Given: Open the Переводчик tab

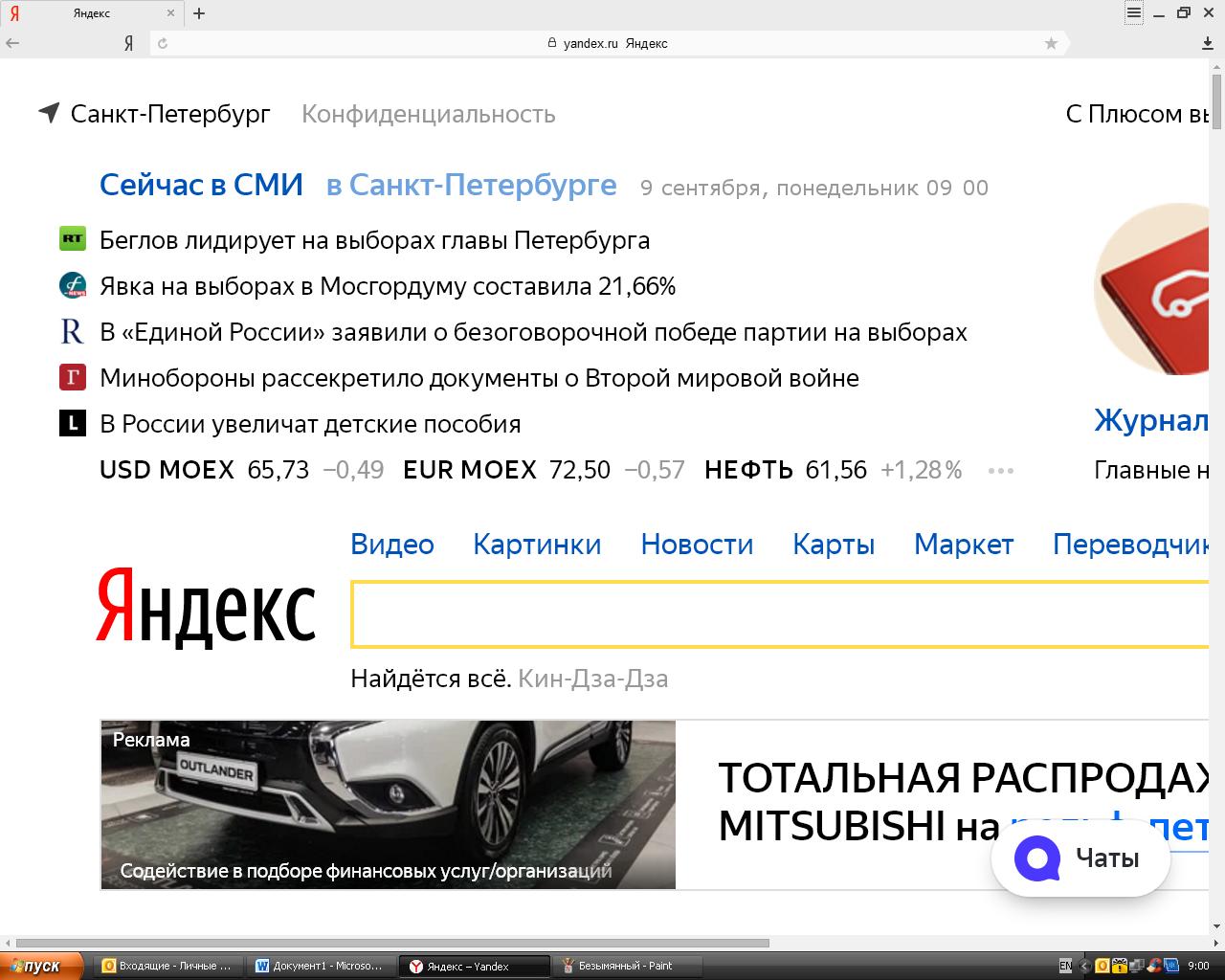Looking at the screenshot, I should (x=1130, y=545).
